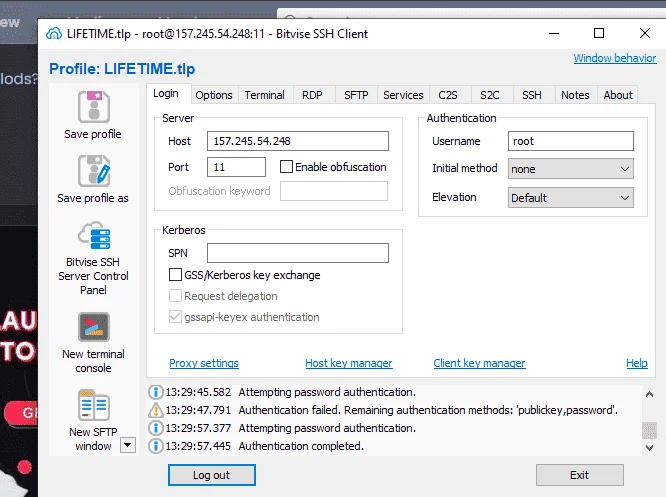Minimize the Bitvise SSH Client window

pyautogui.click(x=554, y=33)
